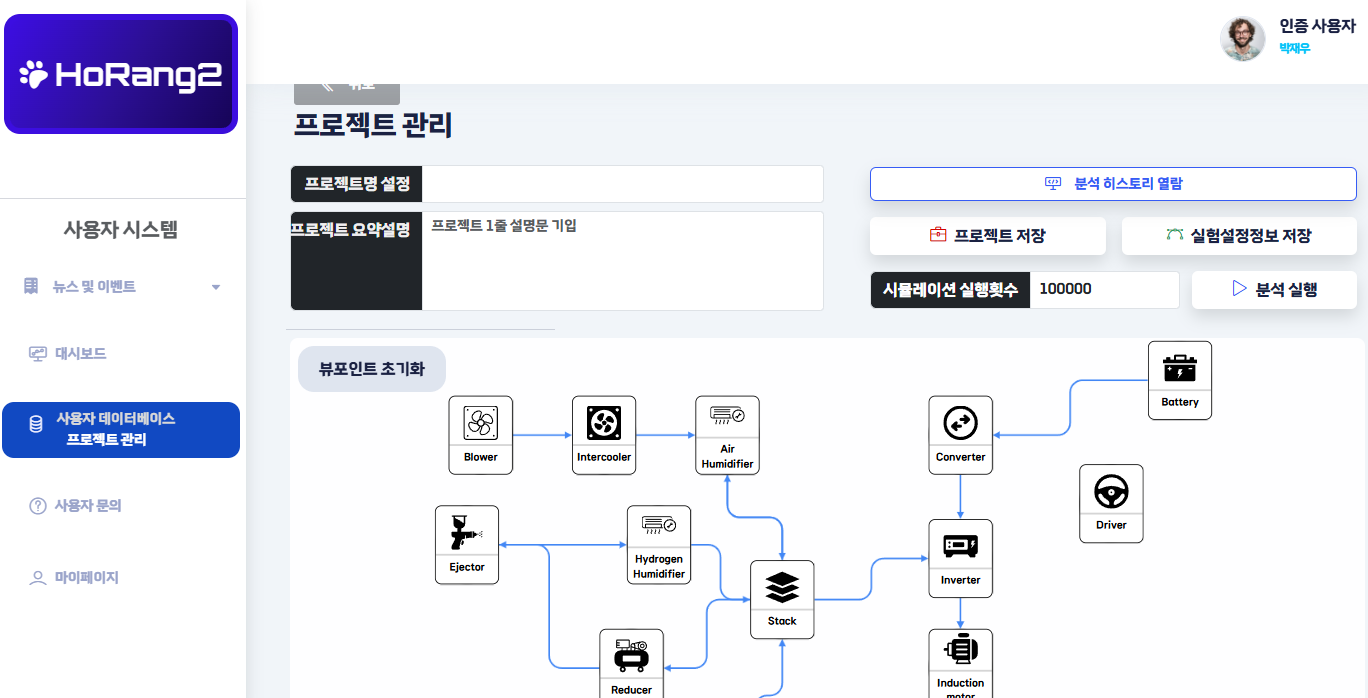This screenshot has height=698, width=1368.
Task: Open the 대시보드 sidebar menu
Action: click(x=80, y=354)
